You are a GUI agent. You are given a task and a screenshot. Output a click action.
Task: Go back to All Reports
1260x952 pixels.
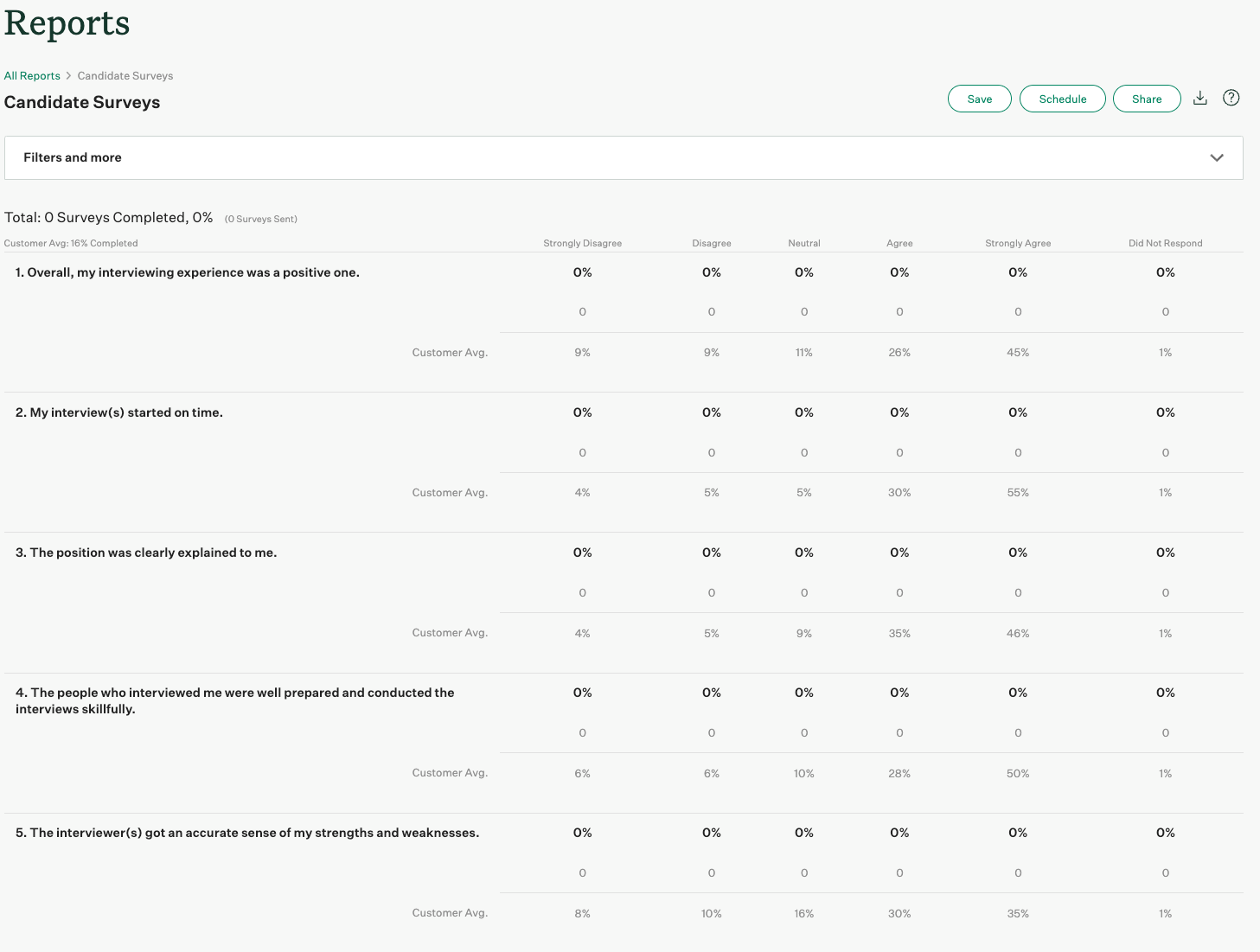tap(32, 76)
